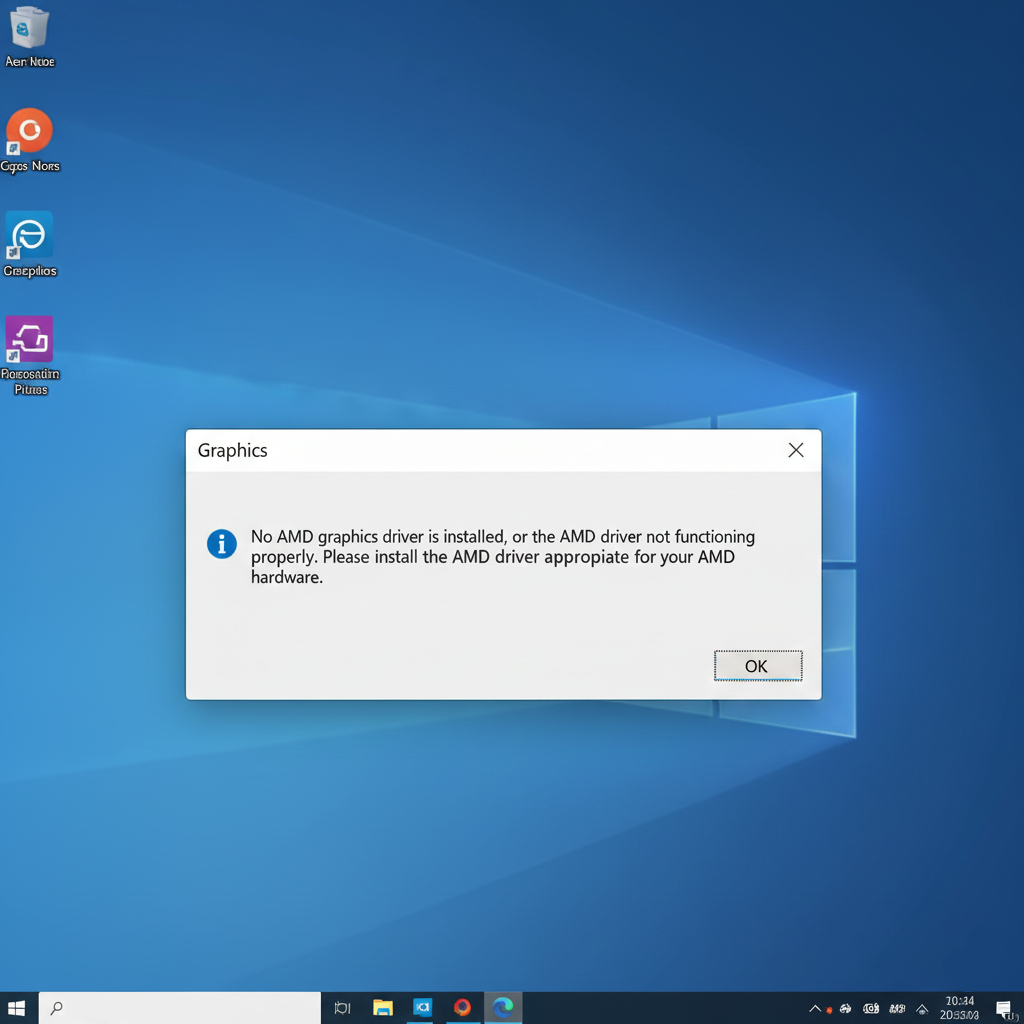
Task: Open the Start menu
Action: pyautogui.click(x=17, y=1008)
